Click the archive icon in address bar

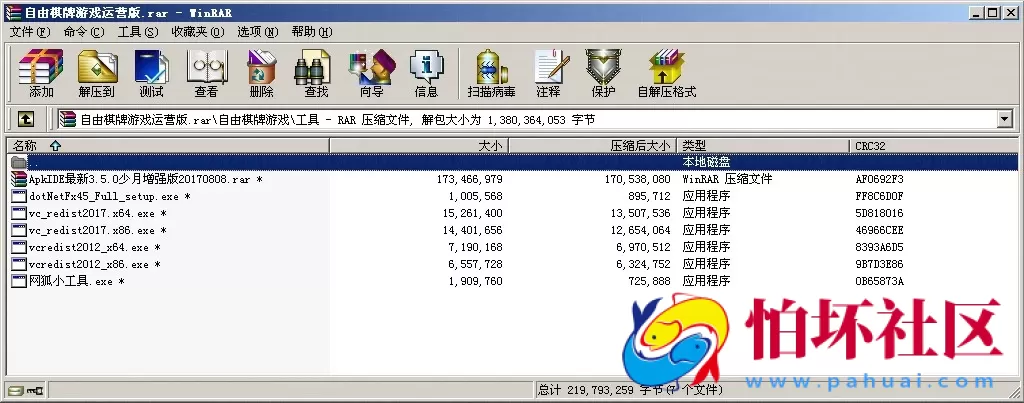tap(67, 119)
